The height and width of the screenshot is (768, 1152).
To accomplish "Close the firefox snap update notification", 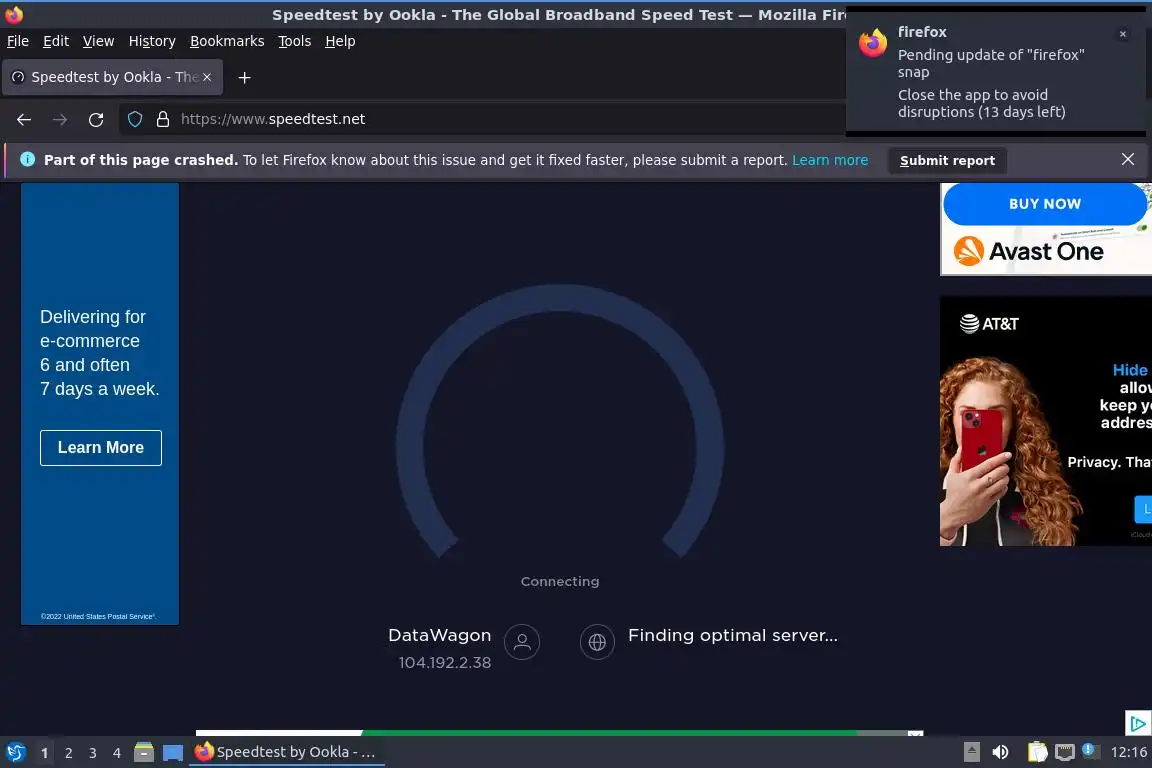I will point(1122,34).
